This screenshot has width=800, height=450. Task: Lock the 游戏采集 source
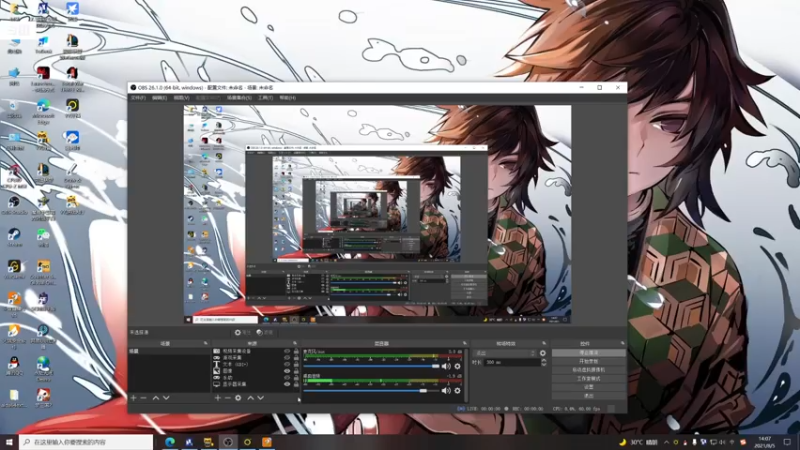click(x=296, y=358)
